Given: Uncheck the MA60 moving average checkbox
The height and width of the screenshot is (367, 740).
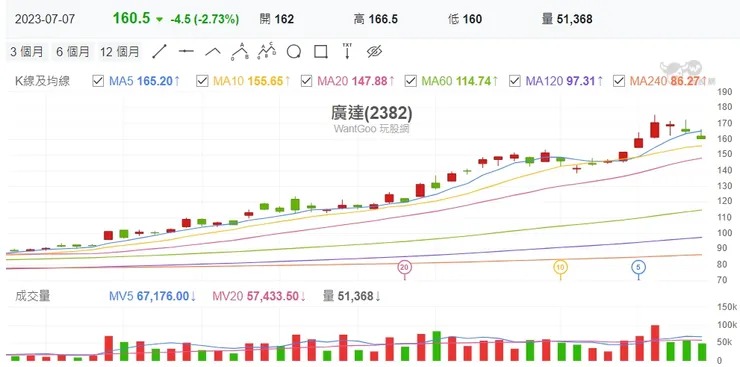Looking at the screenshot, I should coord(410,81).
